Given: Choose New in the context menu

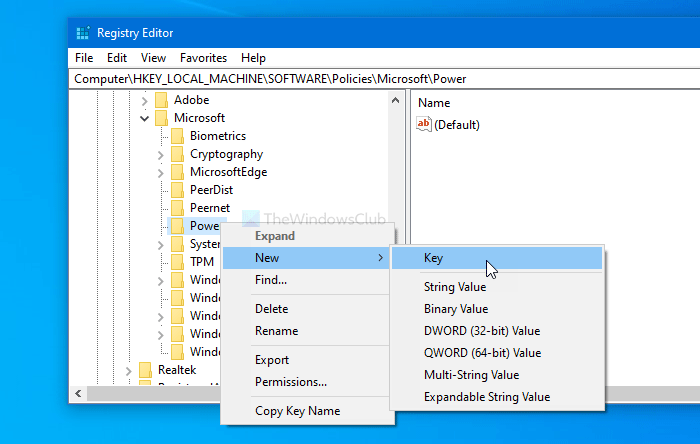Looking at the screenshot, I should (x=306, y=258).
